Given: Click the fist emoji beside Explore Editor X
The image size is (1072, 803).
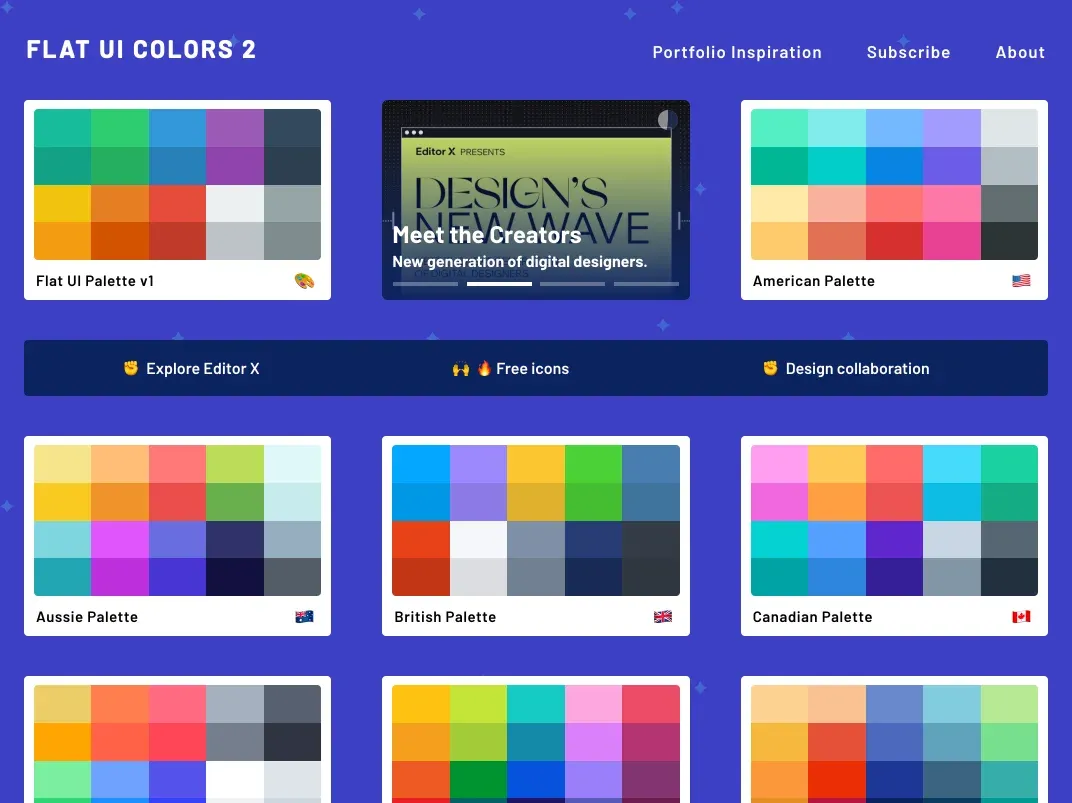Looking at the screenshot, I should coord(131,368).
